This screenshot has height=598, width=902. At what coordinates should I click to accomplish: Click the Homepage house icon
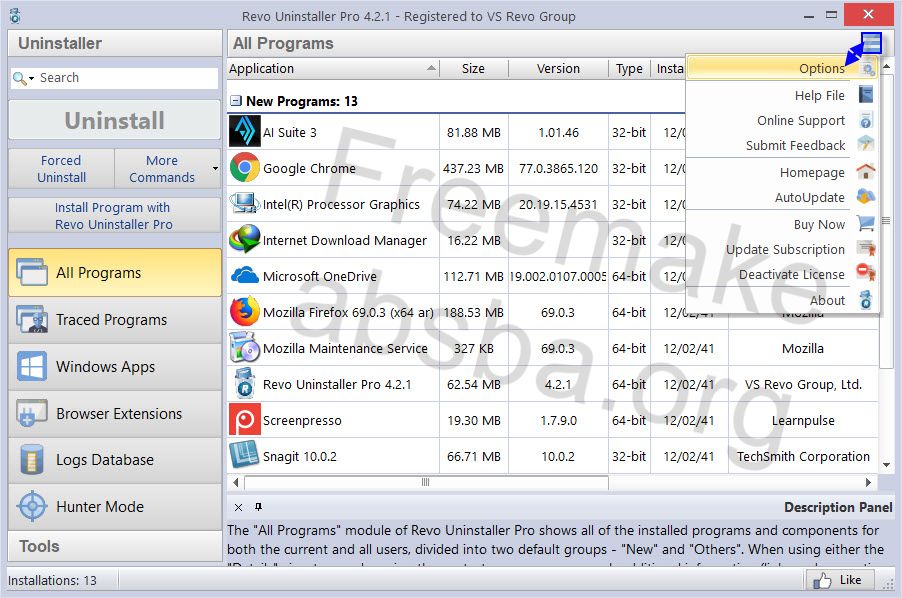(866, 171)
